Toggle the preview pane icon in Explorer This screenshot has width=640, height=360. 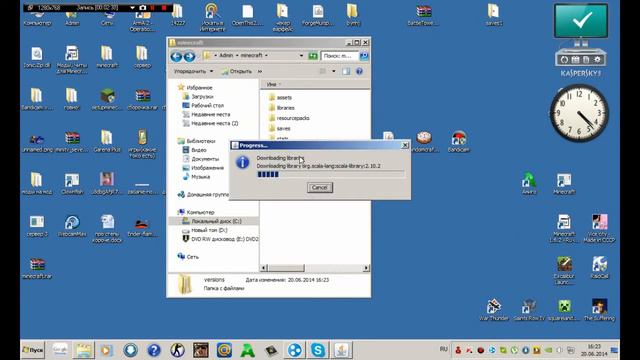[x=346, y=71]
